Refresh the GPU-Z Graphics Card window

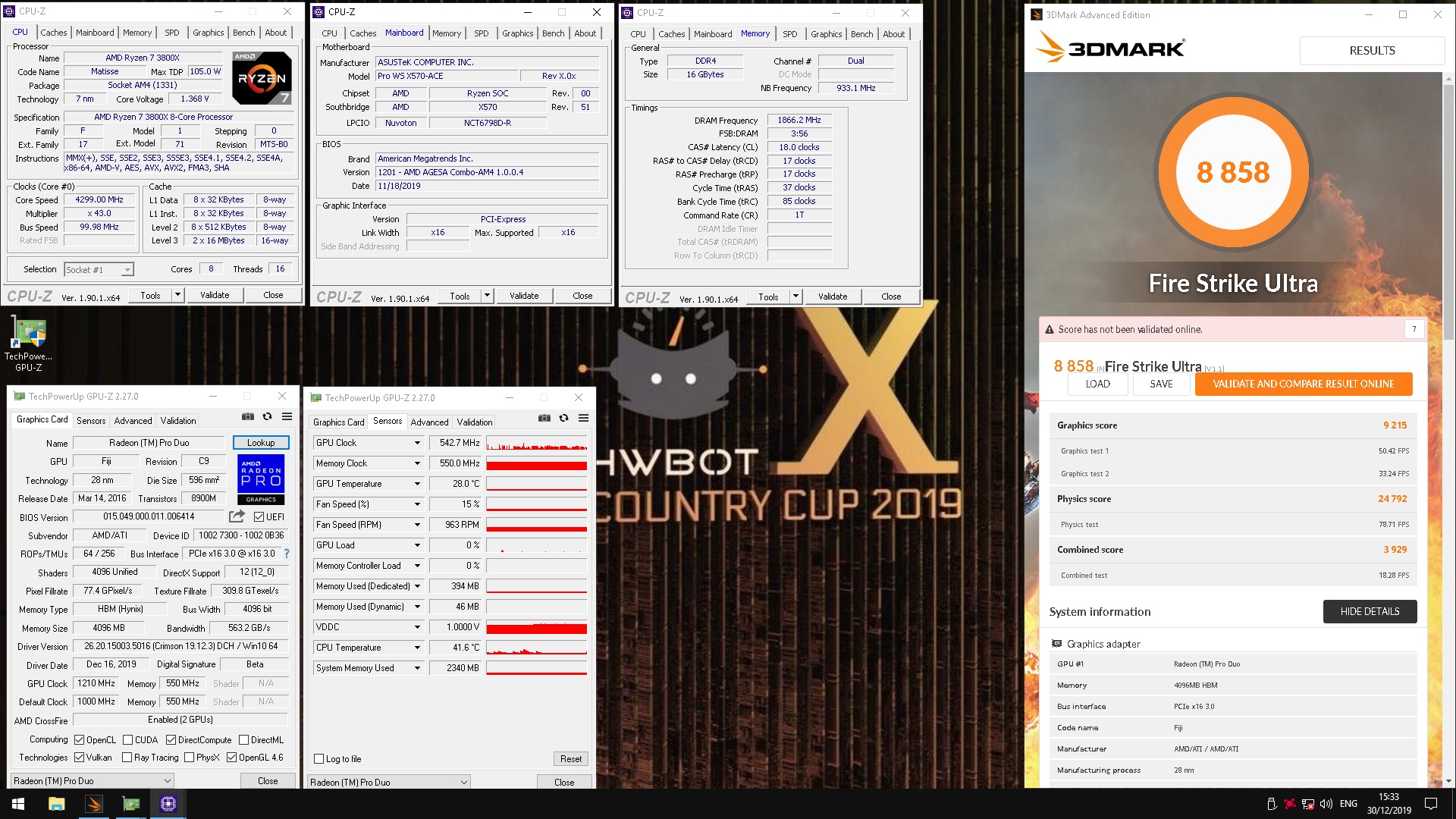click(x=267, y=416)
